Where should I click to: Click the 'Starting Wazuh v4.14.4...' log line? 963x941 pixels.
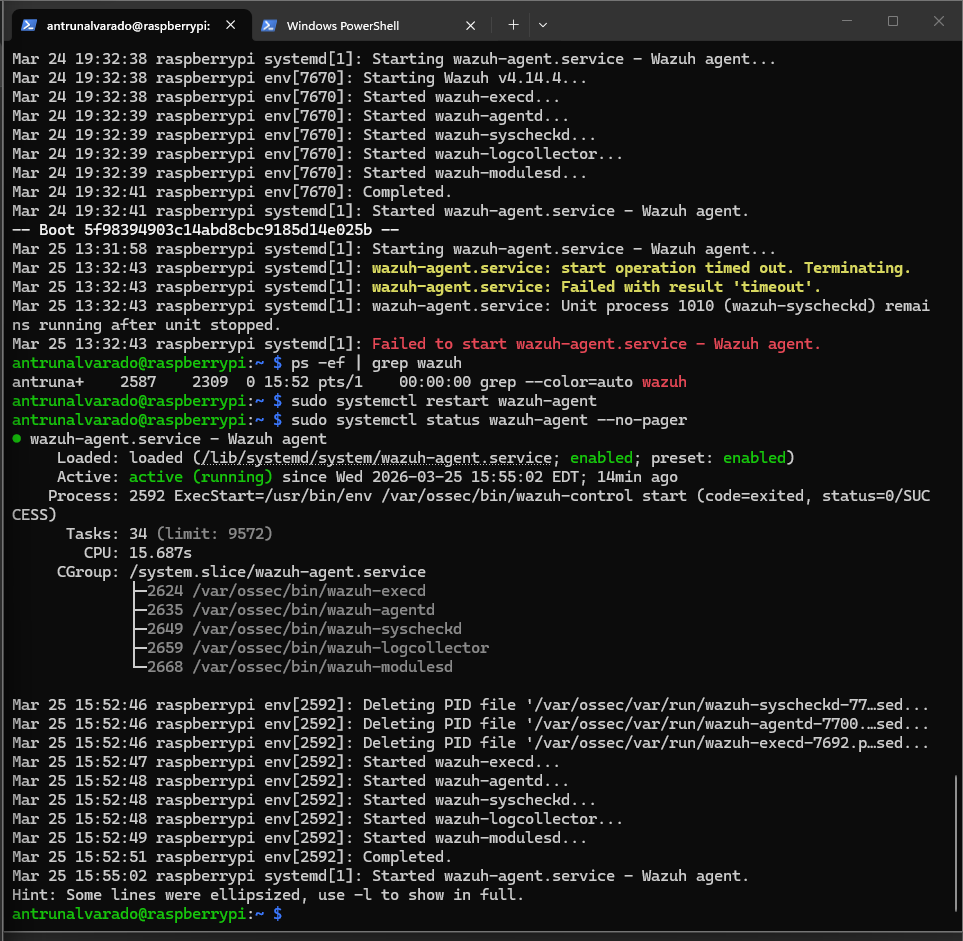pyautogui.click(x=299, y=78)
